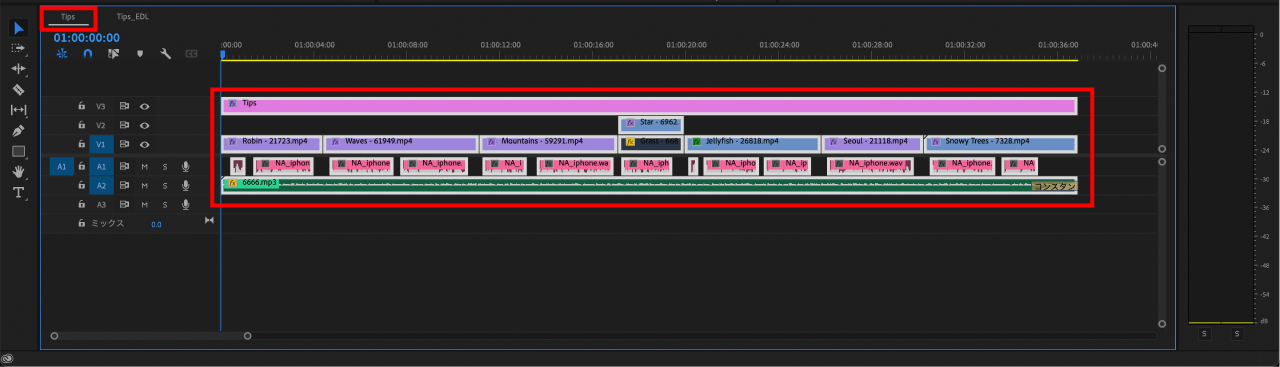This screenshot has width=1280, height=367.
Task: Switch to the Tips_EDL sequence tab
Action: [x=132, y=17]
